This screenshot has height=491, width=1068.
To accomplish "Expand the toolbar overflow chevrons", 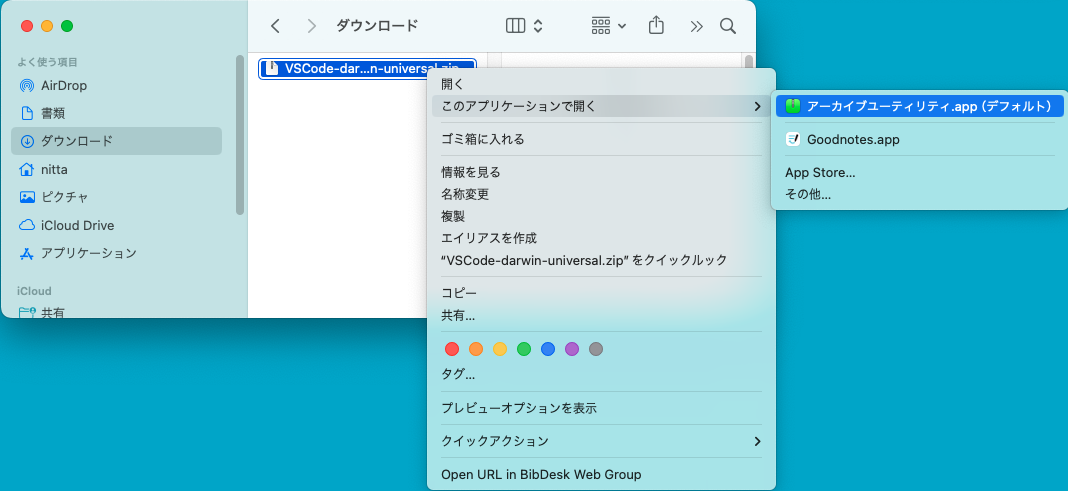I will [x=697, y=26].
